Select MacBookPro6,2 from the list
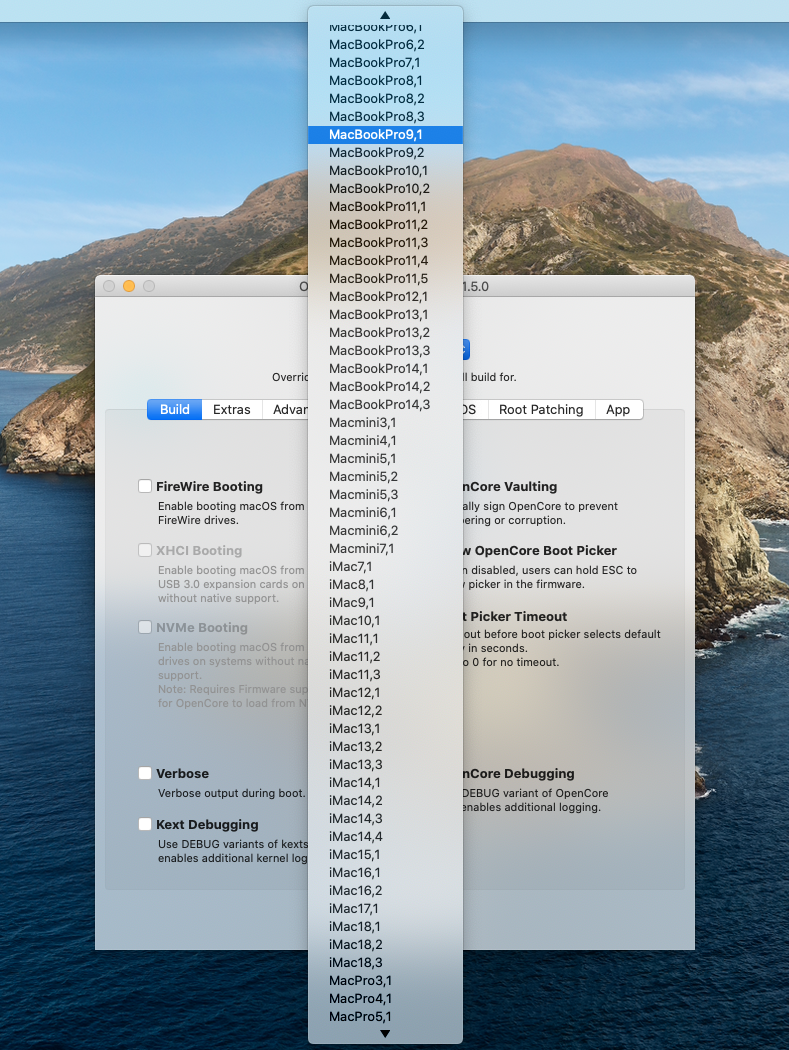Viewport: 789px width, 1050px height. (x=385, y=45)
